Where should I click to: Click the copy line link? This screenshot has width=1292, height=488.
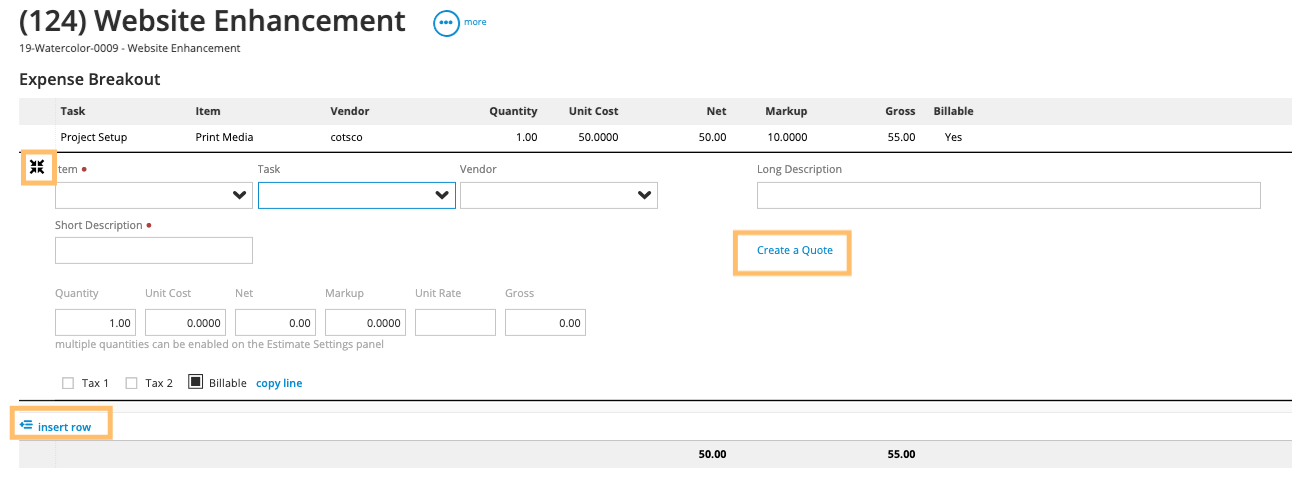pyautogui.click(x=279, y=383)
